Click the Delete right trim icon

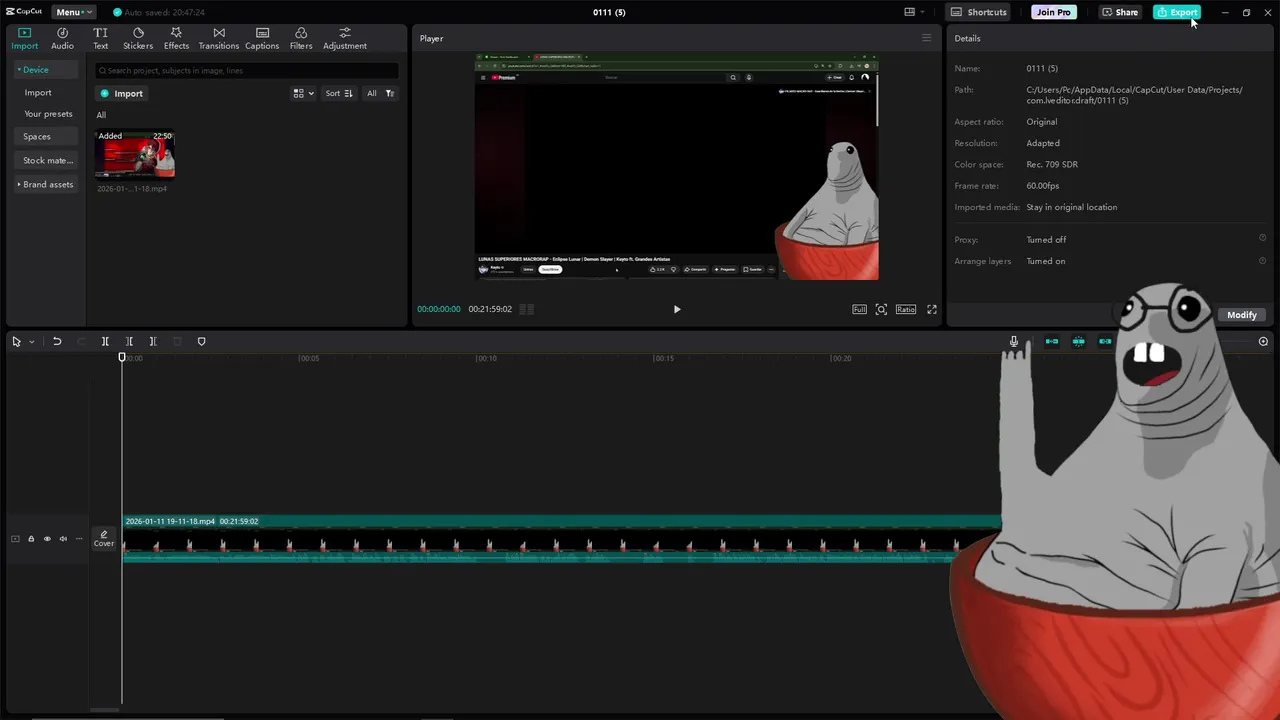[x=153, y=342]
